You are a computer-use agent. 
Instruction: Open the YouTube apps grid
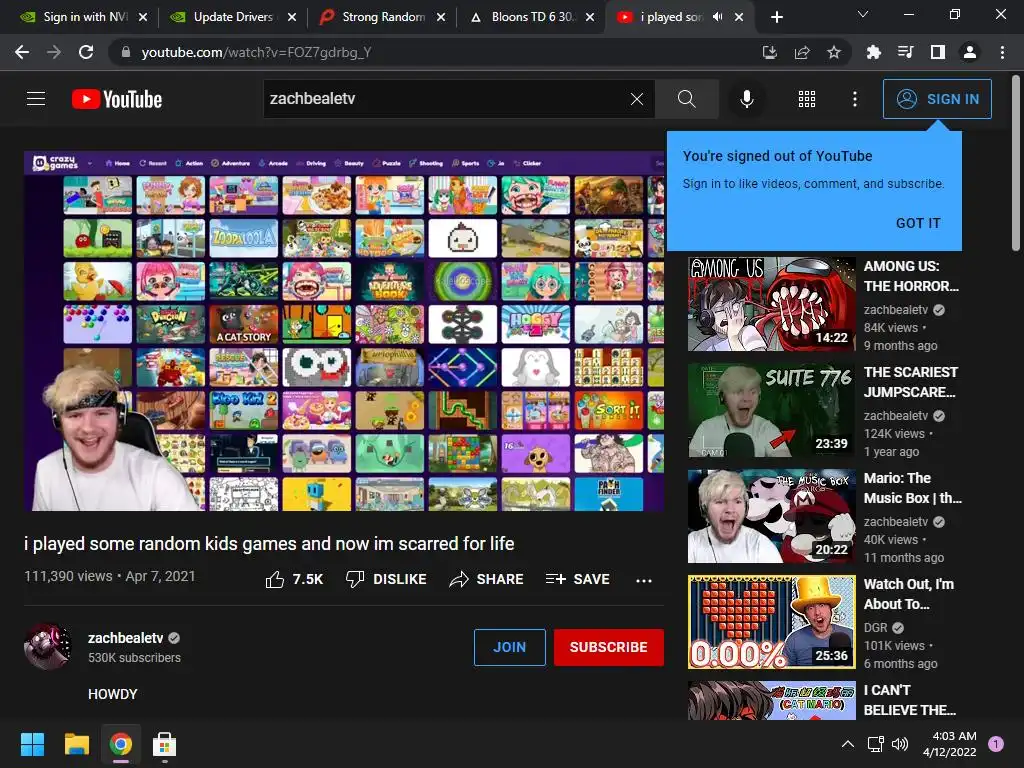[x=807, y=99]
